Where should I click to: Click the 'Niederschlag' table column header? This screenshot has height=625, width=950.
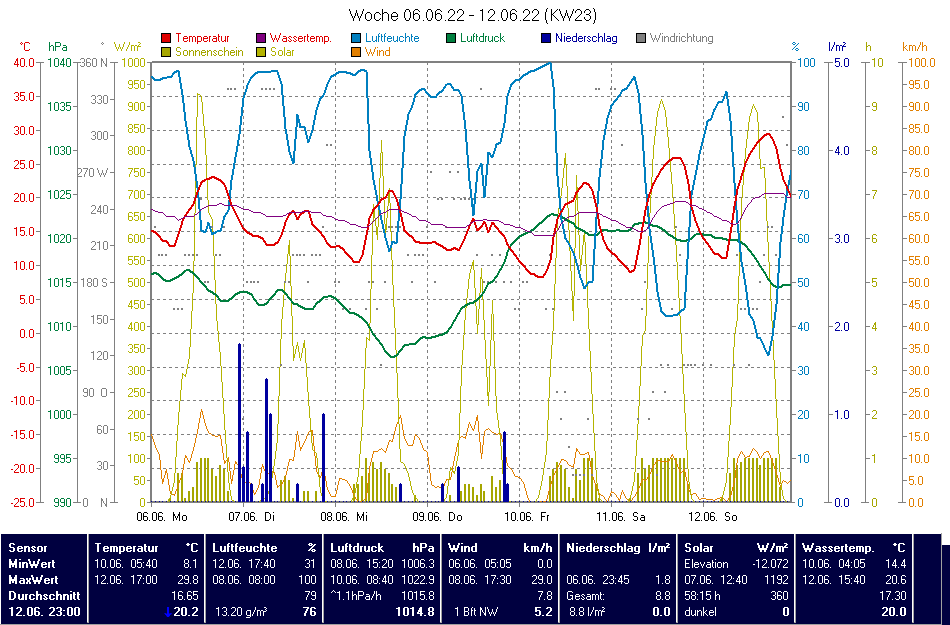coord(603,548)
